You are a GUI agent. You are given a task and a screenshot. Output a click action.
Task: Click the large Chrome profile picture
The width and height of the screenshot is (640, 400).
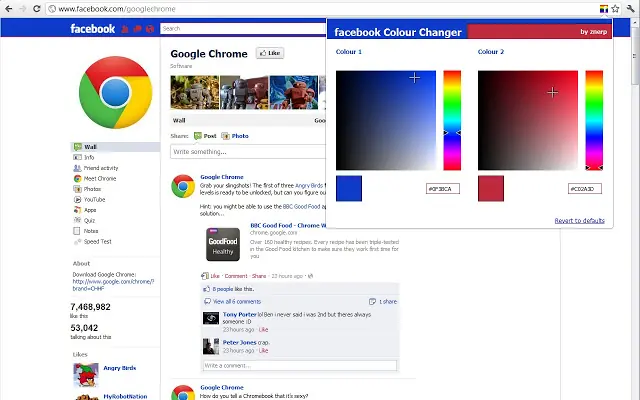point(116,92)
